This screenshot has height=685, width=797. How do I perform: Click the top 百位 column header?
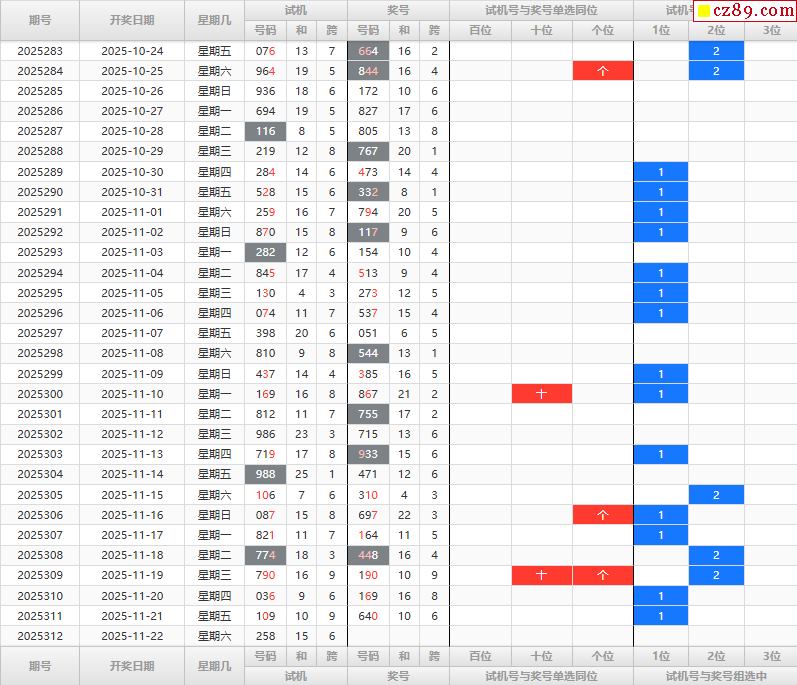click(x=480, y=30)
